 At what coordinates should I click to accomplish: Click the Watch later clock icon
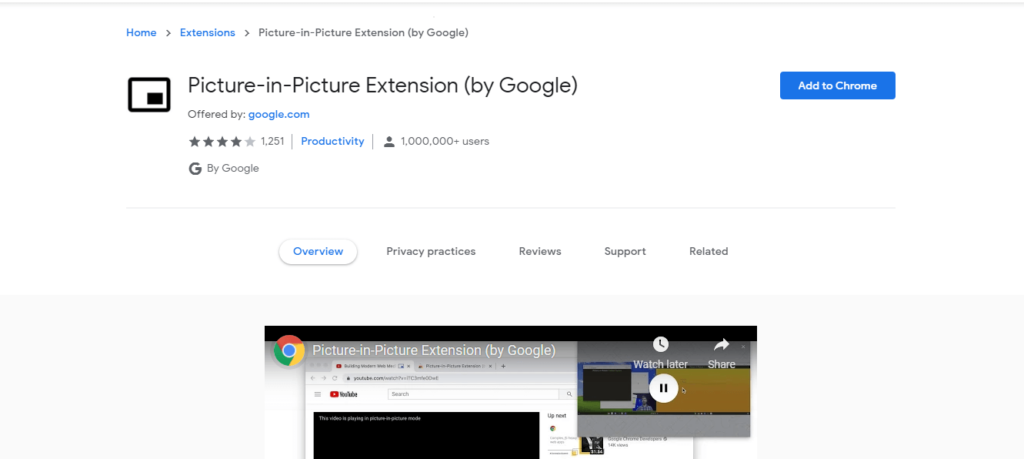[660, 344]
